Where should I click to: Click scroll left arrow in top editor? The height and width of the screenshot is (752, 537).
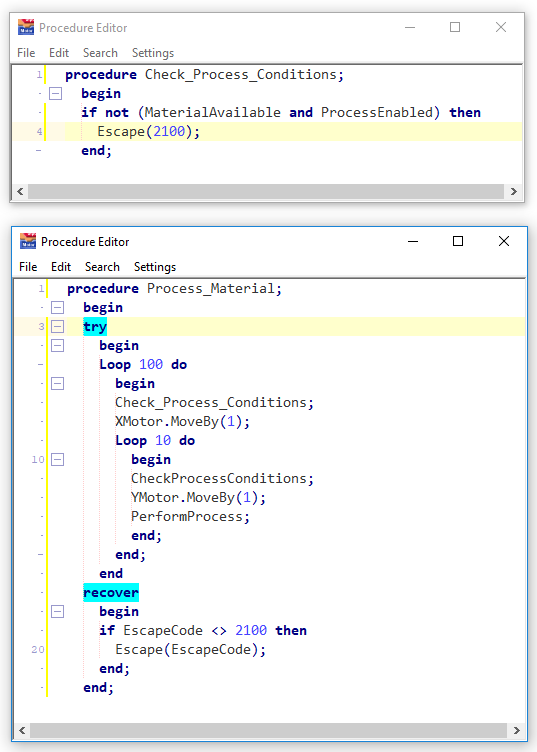20,191
